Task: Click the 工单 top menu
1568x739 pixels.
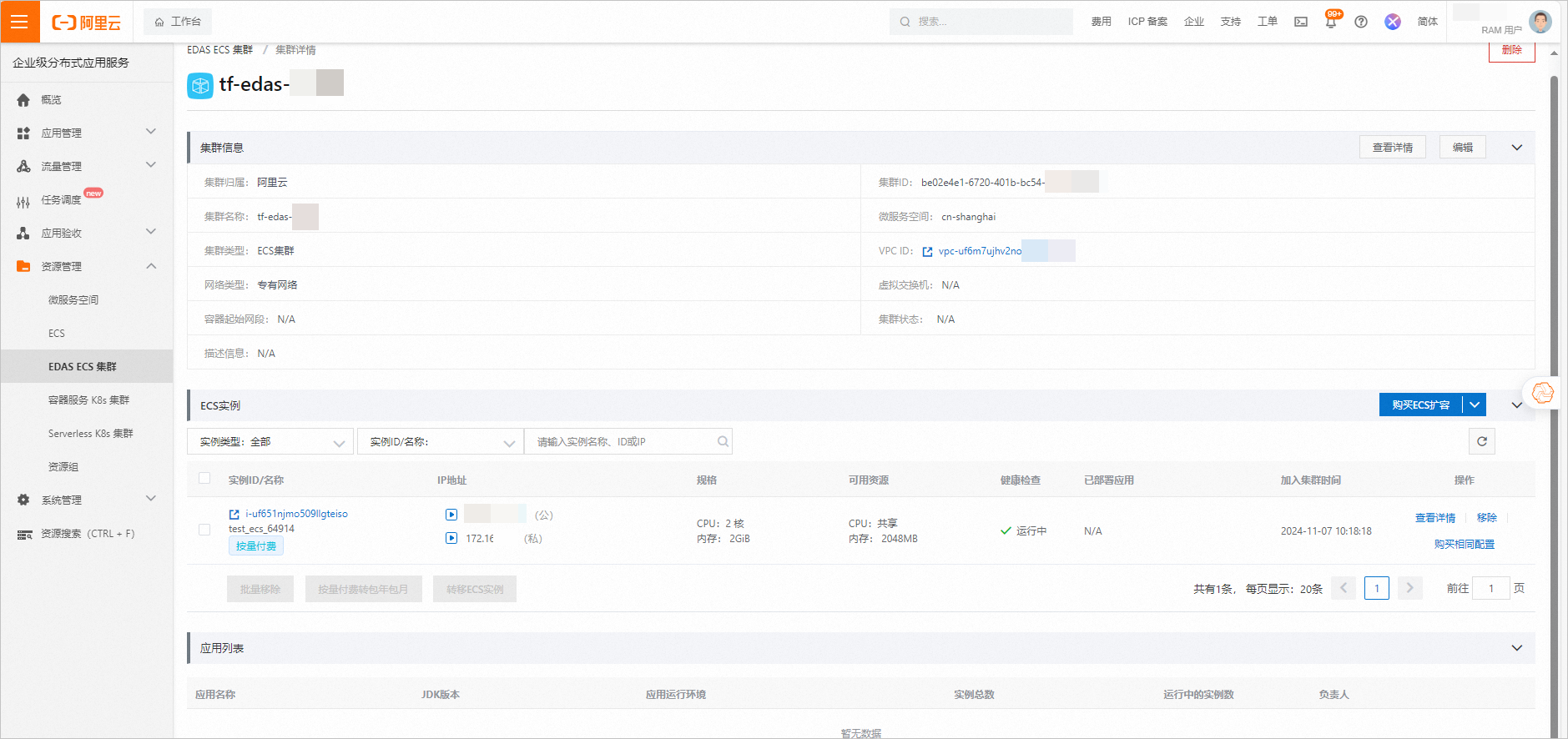Action: tap(1268, 22)
